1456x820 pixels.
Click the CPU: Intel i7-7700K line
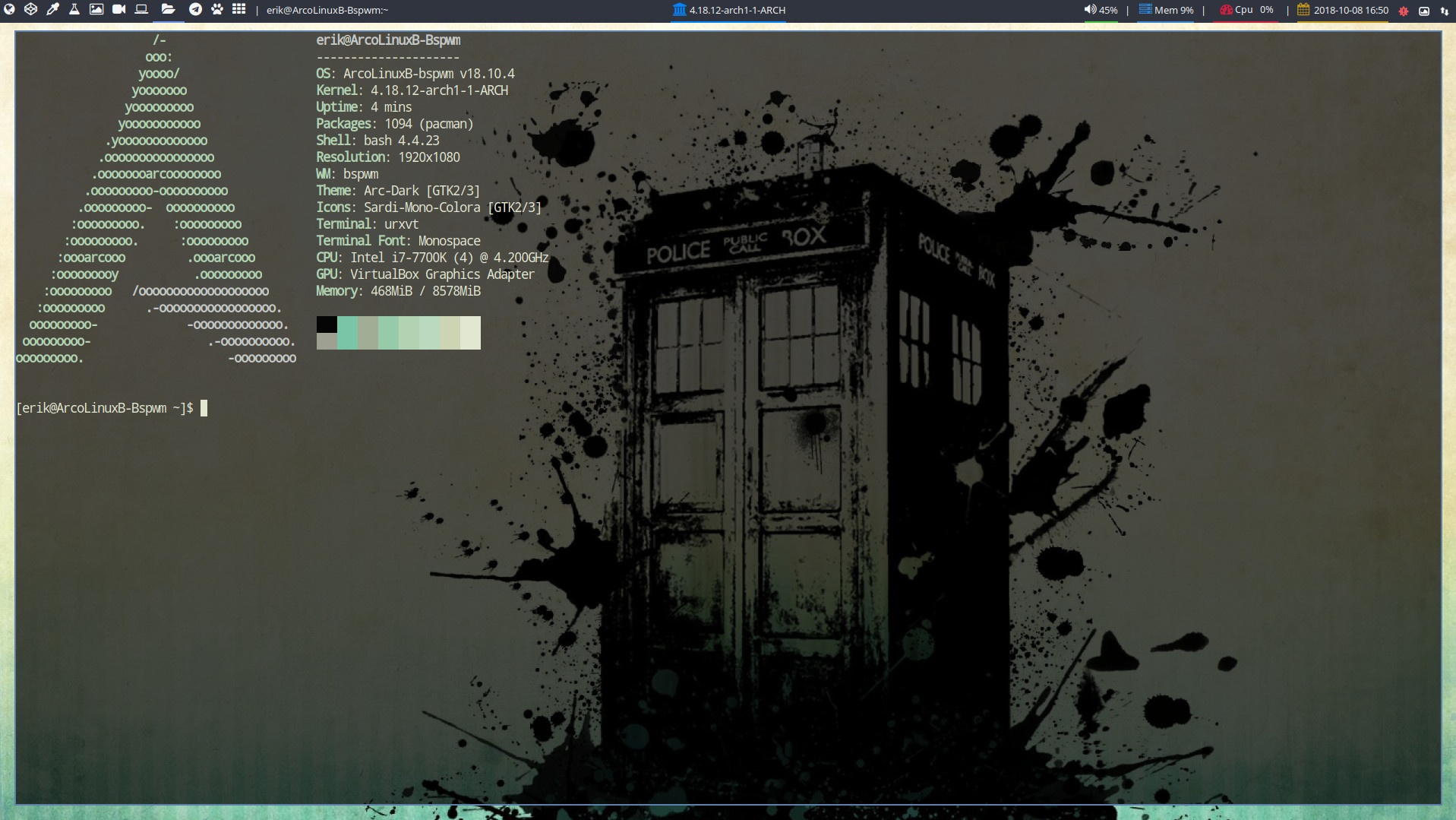point(432,258)
